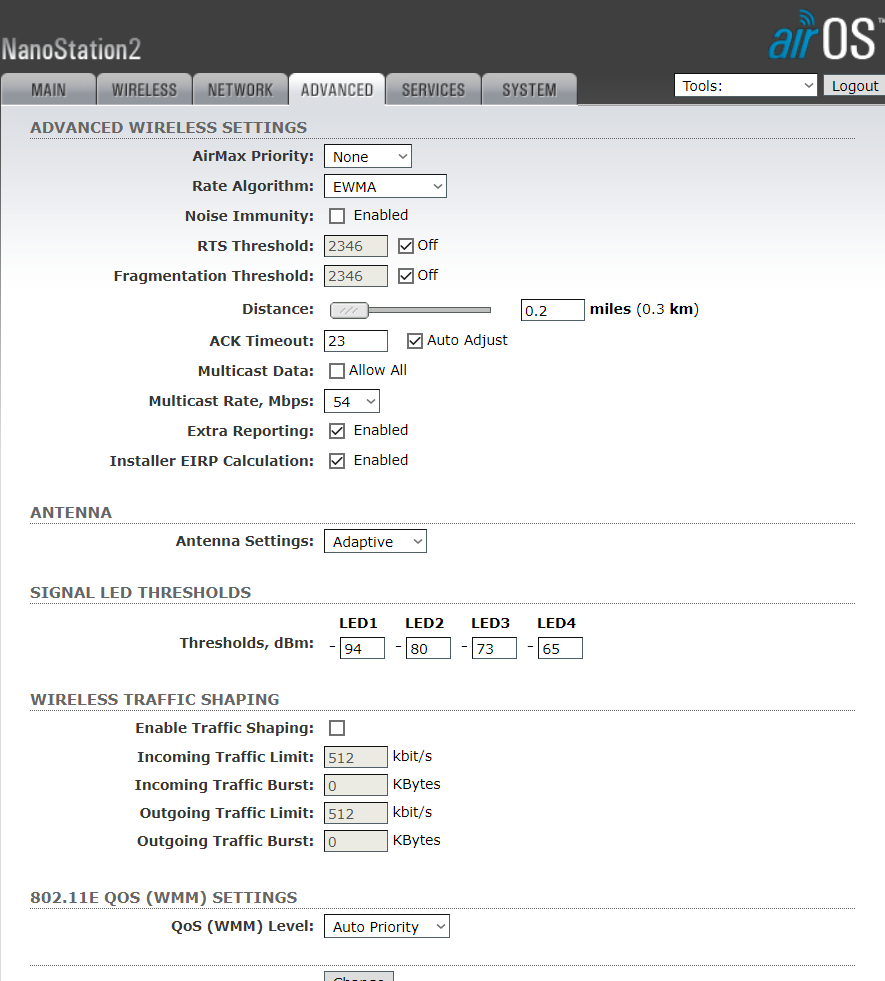Screen dimensions: 885x981
Task: Open the SERVICES tab
Action: pos(433,89)
